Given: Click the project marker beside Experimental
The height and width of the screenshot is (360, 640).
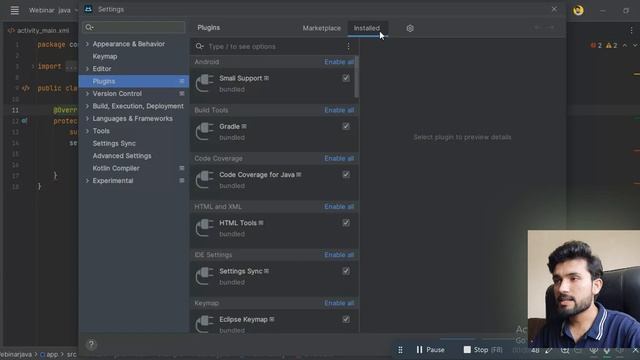Looking at the screenshot, I should click(x=182, y=180).
